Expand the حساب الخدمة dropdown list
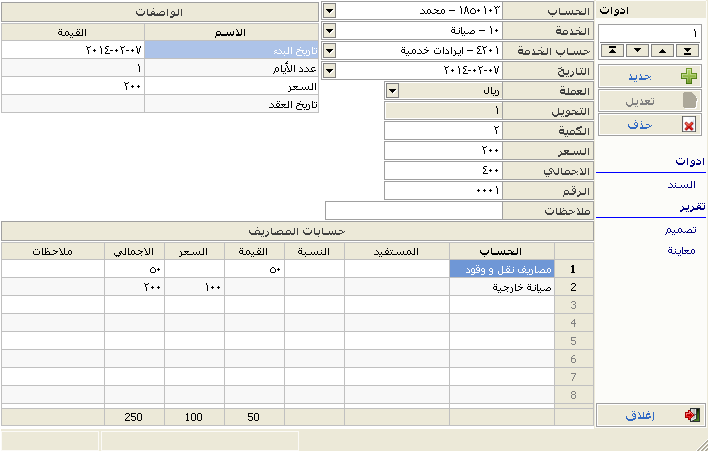This screenshot has height=451, width=708. coord(331,50)
